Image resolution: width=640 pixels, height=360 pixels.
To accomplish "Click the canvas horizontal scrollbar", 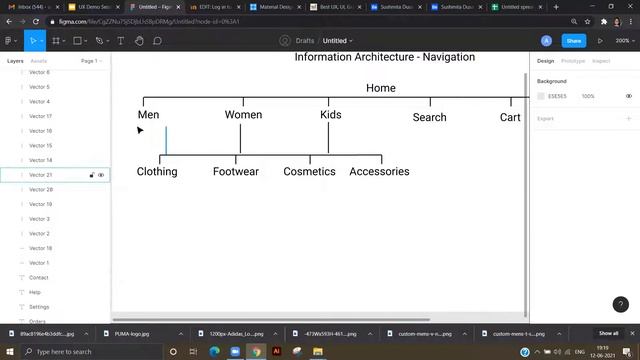I will click(271, 320).
